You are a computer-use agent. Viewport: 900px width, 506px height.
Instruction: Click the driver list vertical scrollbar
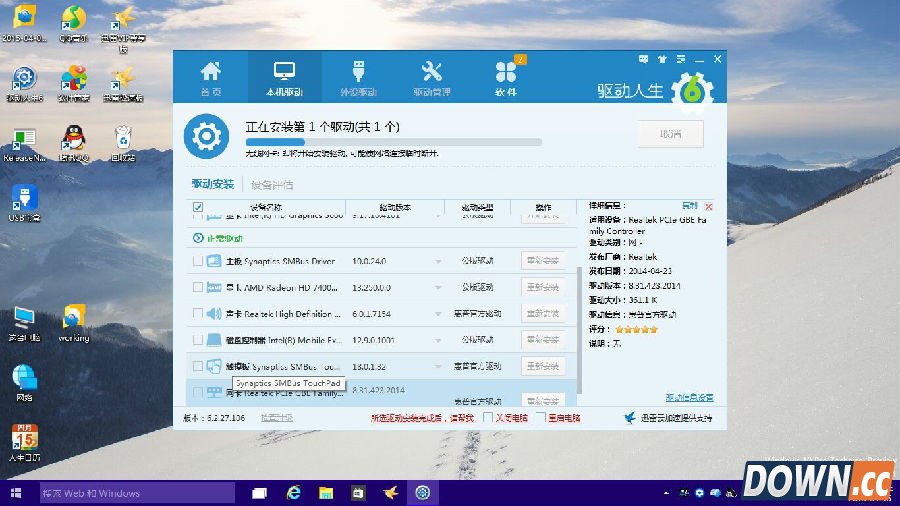pyautogui.click(x=579, y=329)
